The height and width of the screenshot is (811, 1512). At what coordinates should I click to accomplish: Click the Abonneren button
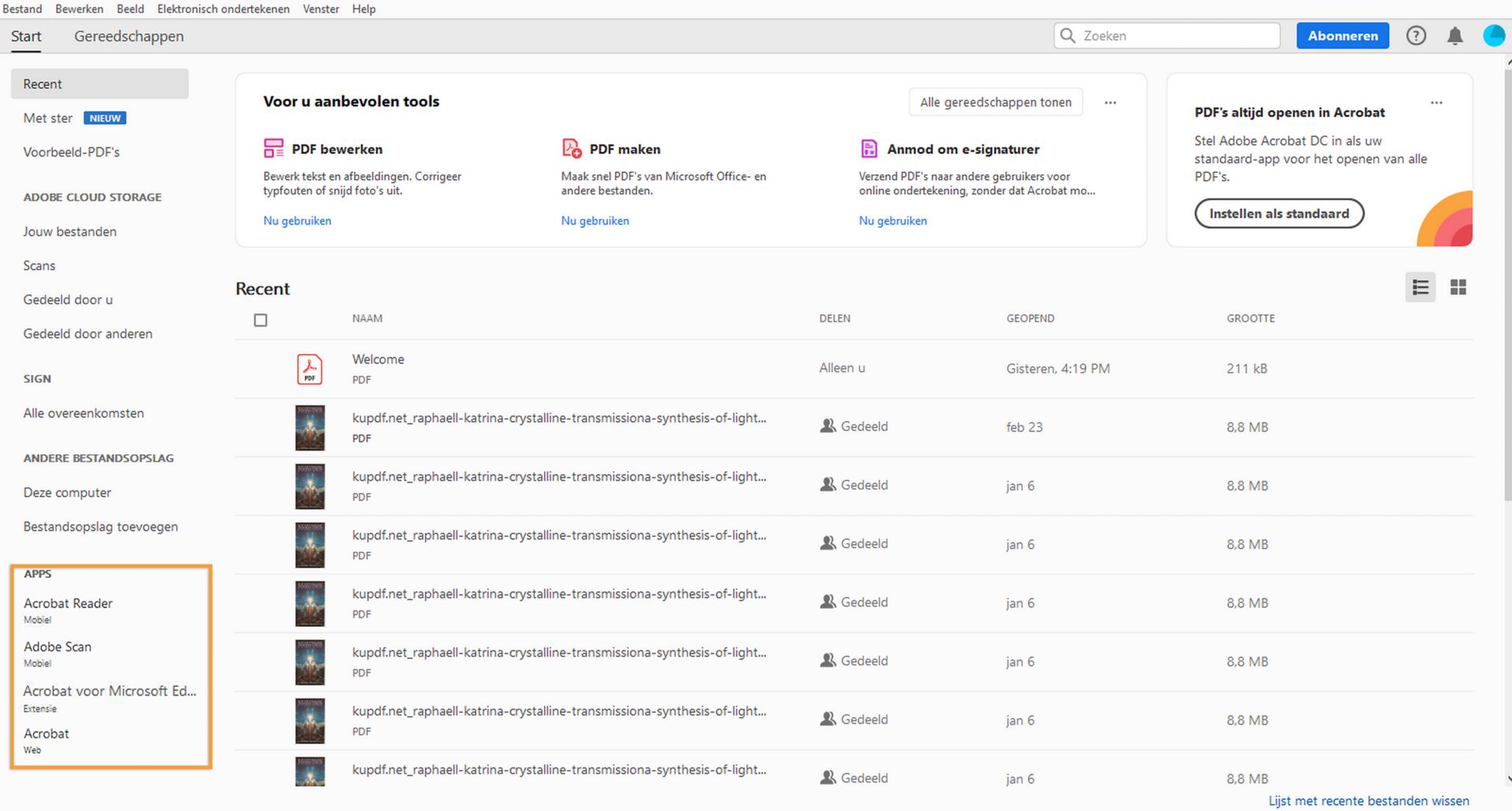[x=1343, y=35]
